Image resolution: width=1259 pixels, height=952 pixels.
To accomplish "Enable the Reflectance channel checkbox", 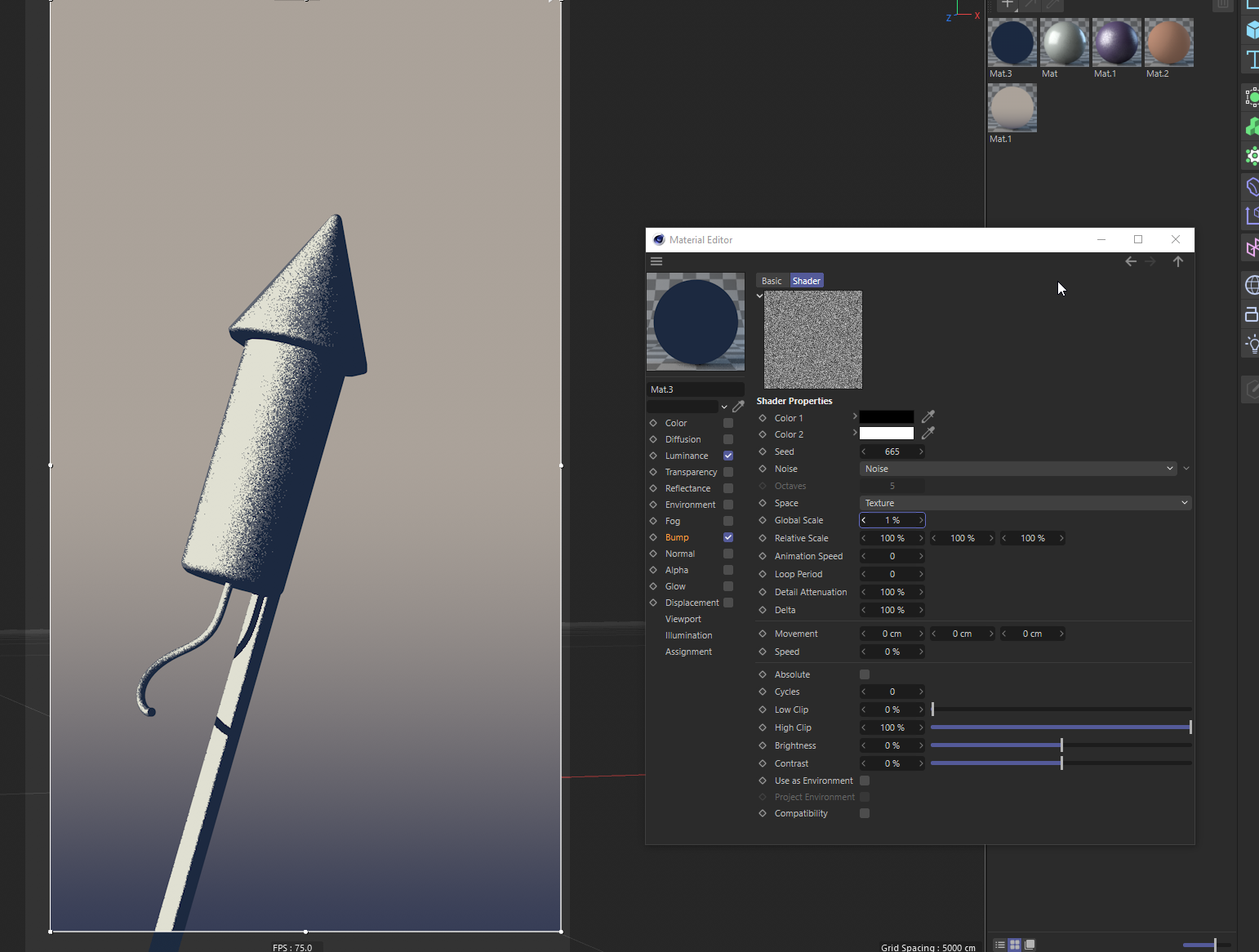I will tap(728, 488).
